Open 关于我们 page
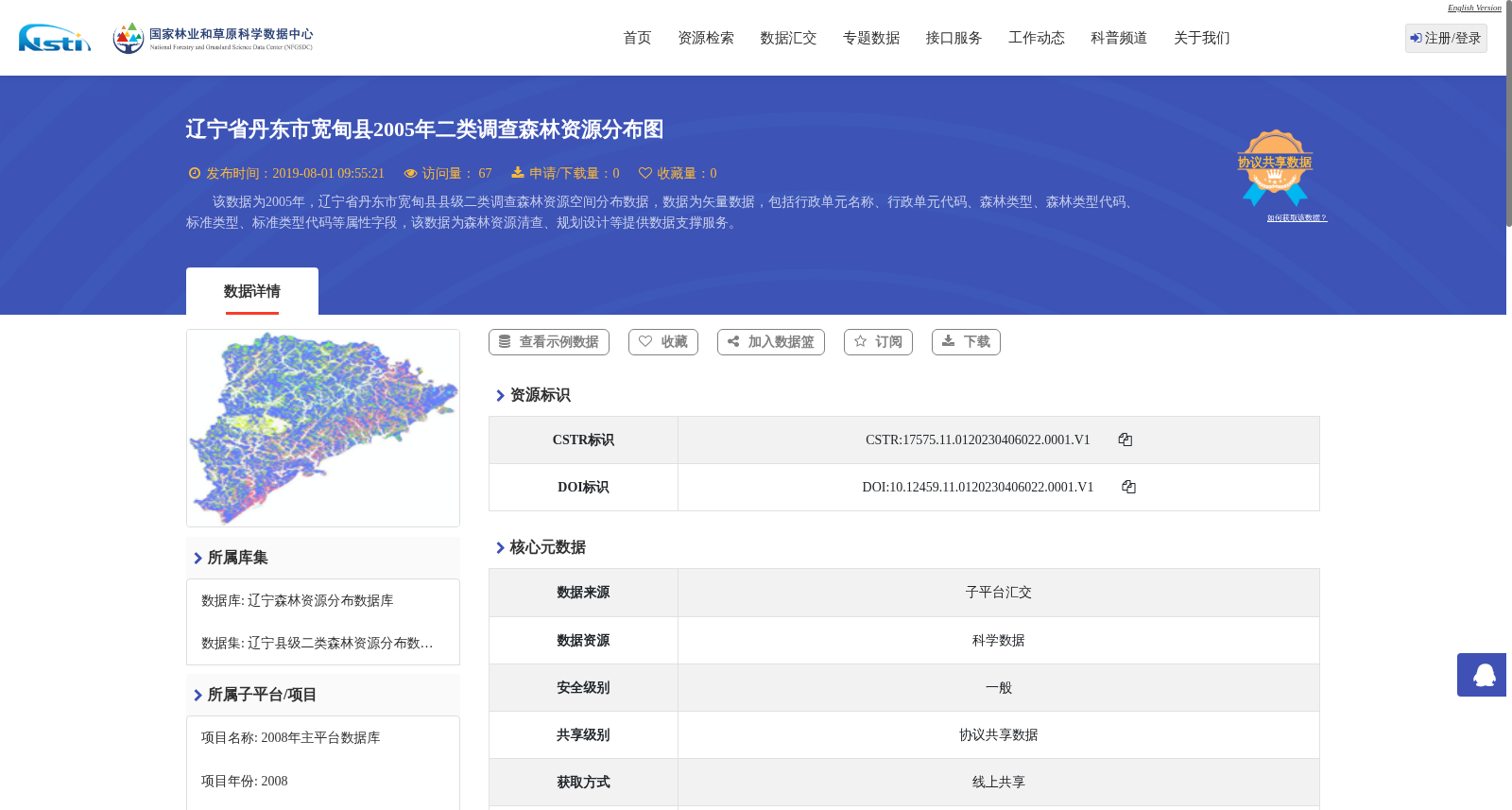This screenshot has width=1512, height=810. point(1202,38)
